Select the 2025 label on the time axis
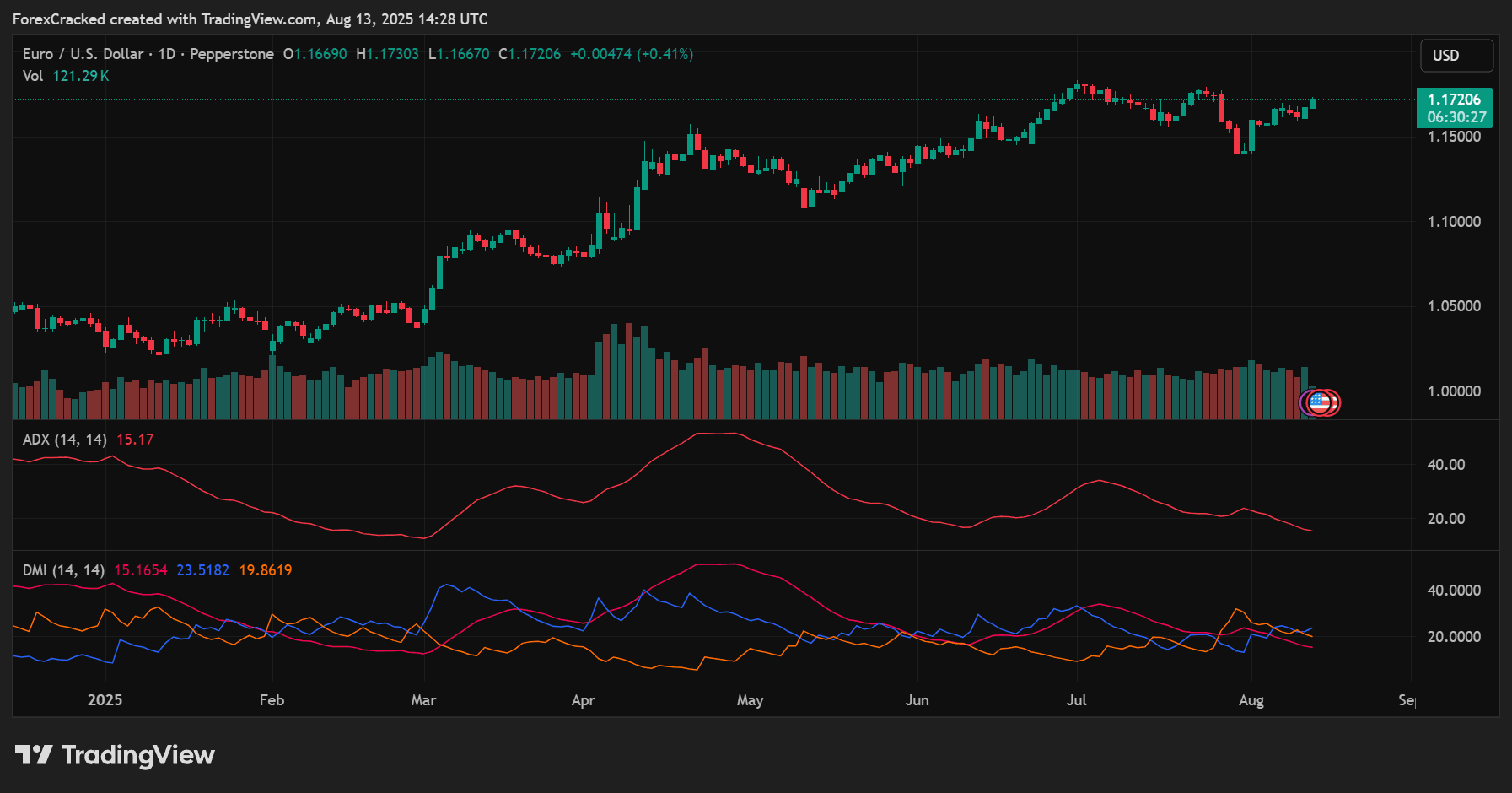The image size is (1512, 793). pyautogui.click(x=105, y=699)
